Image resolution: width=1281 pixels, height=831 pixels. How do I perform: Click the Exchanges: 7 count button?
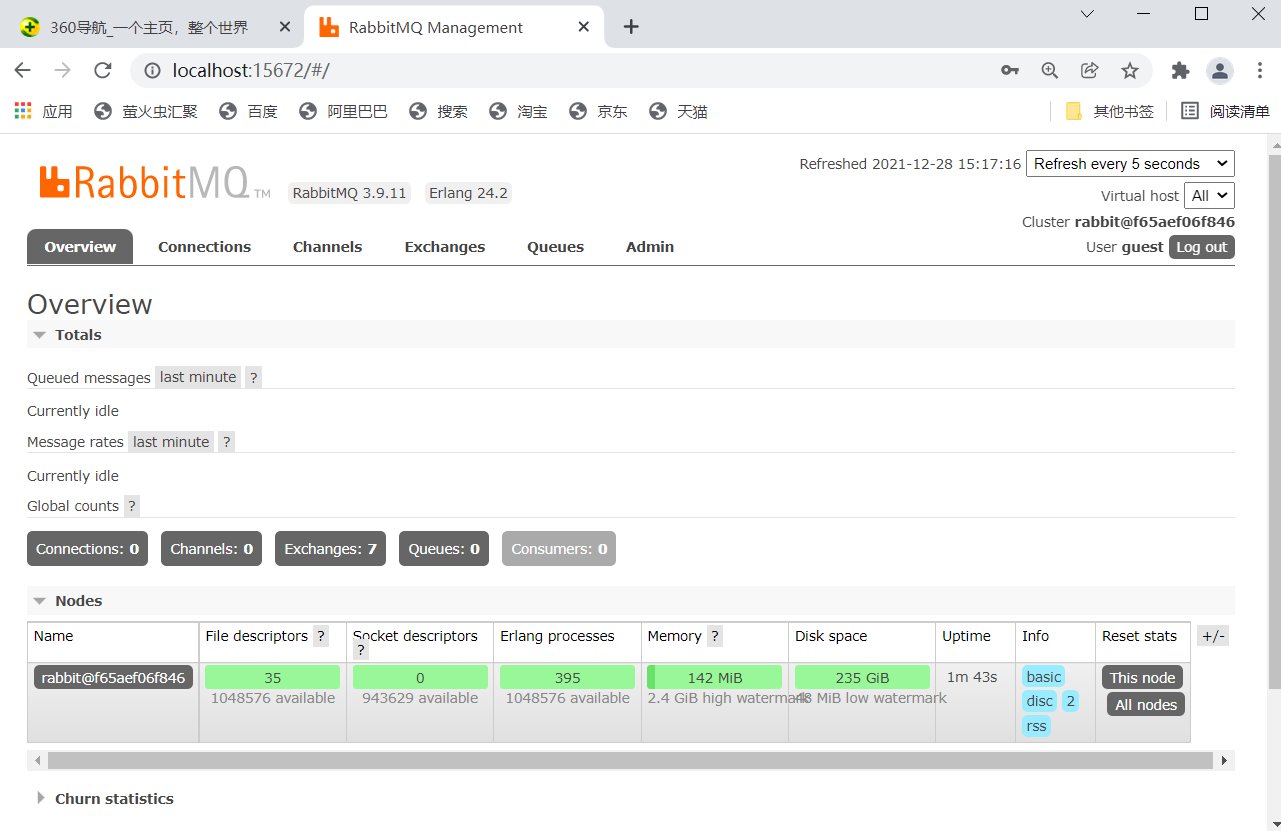330,549
